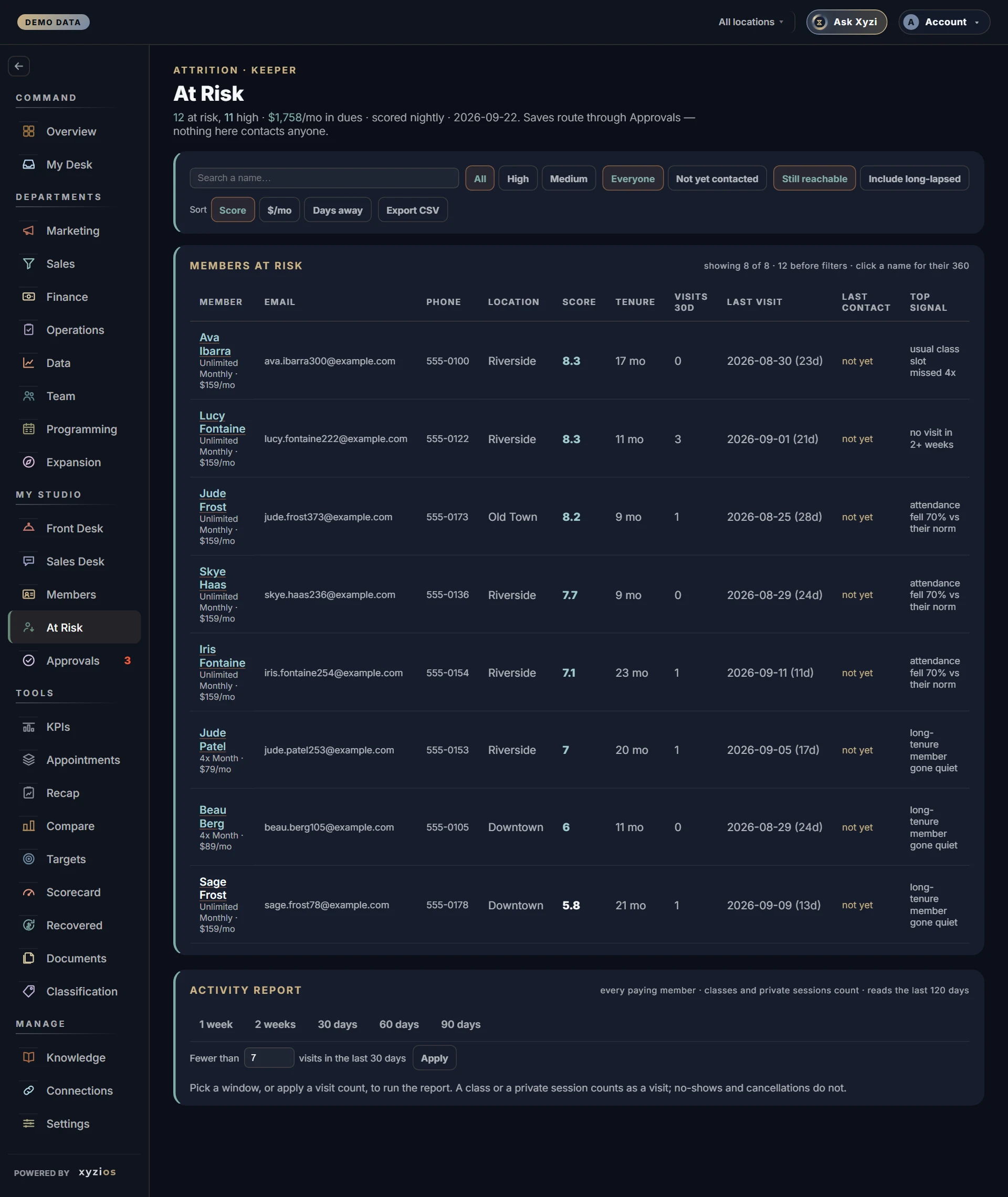Sort members by Days away
Screen dimensions: 1008x1197
pos(337,210)
